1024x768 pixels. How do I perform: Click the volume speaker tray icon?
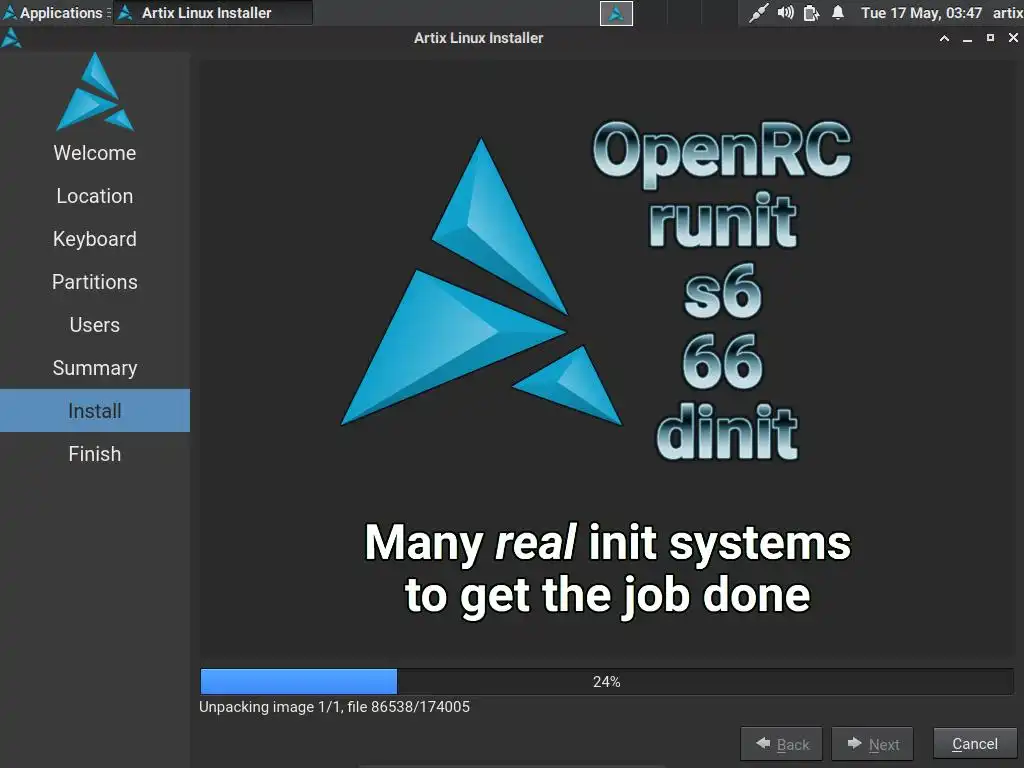coord(786,13)
